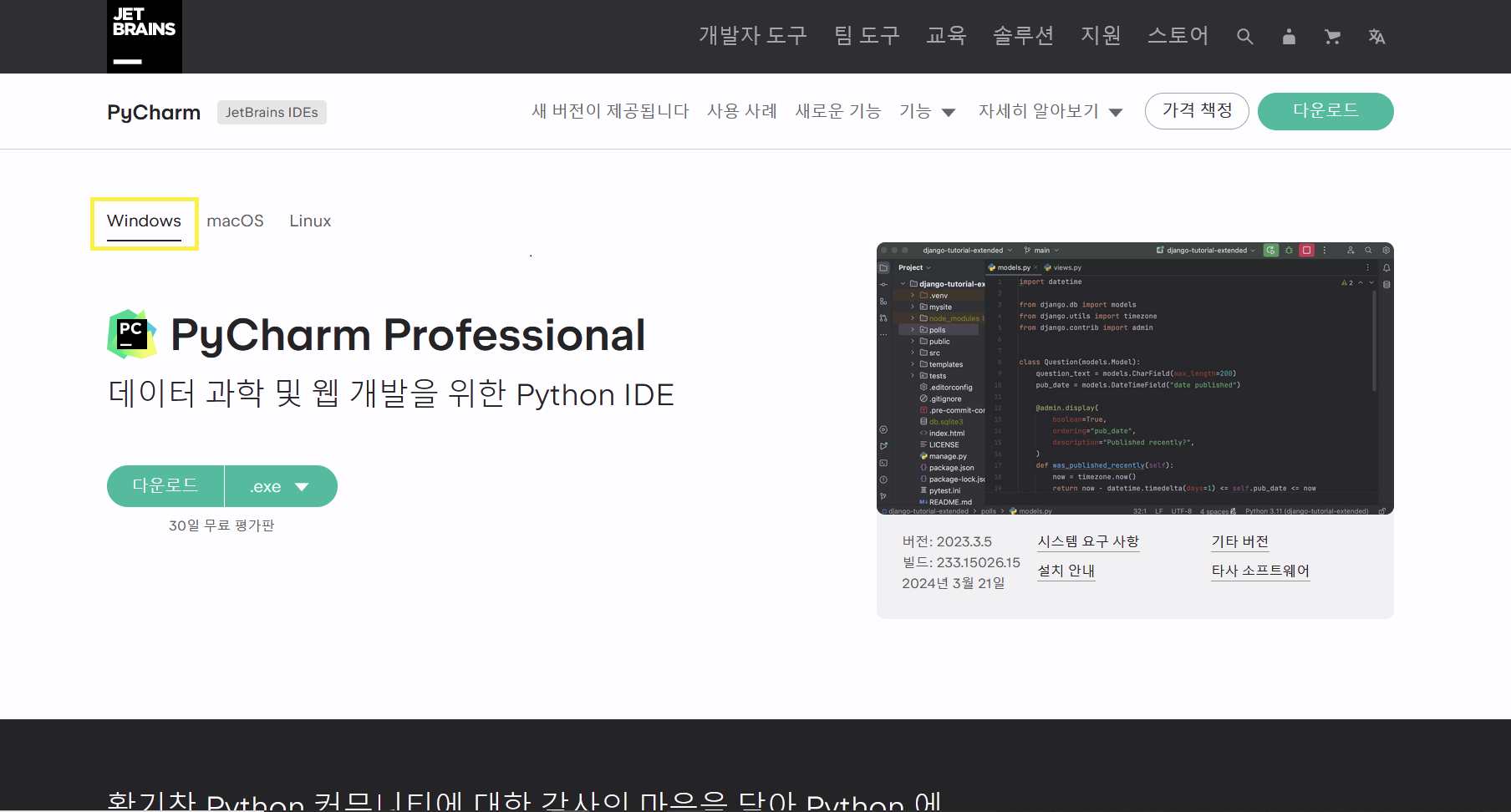
Task: Click build text 빌드: 233.15026.15
Action: click(961, 562)
